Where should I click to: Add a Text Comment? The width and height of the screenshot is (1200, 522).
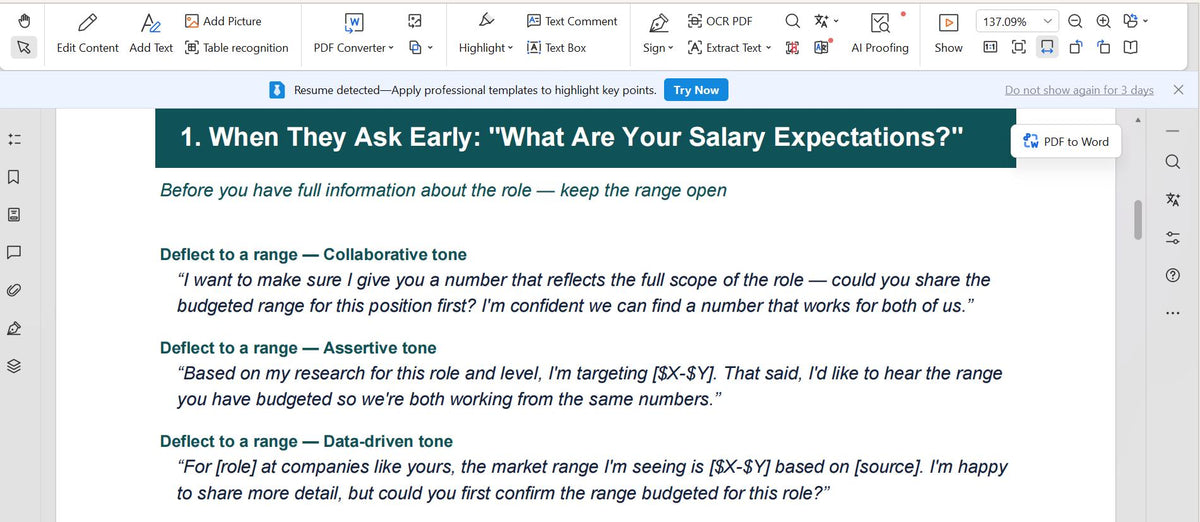(572, 21)
